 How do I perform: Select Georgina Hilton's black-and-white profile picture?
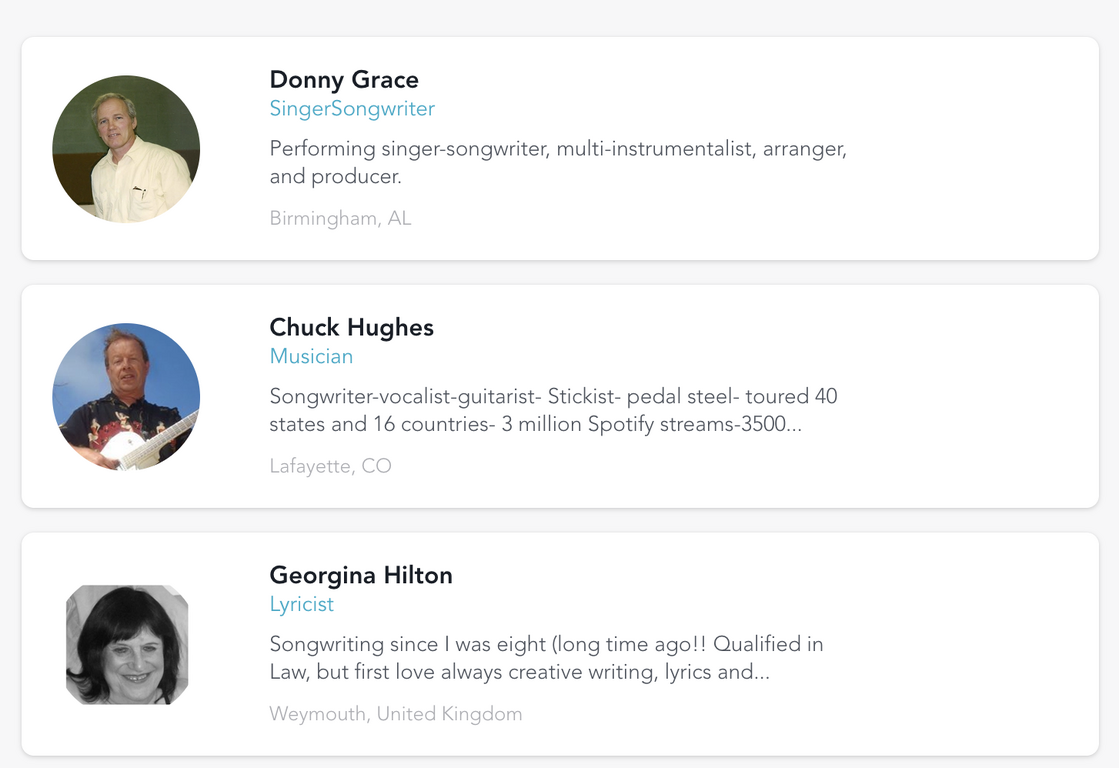coord(127,644)
